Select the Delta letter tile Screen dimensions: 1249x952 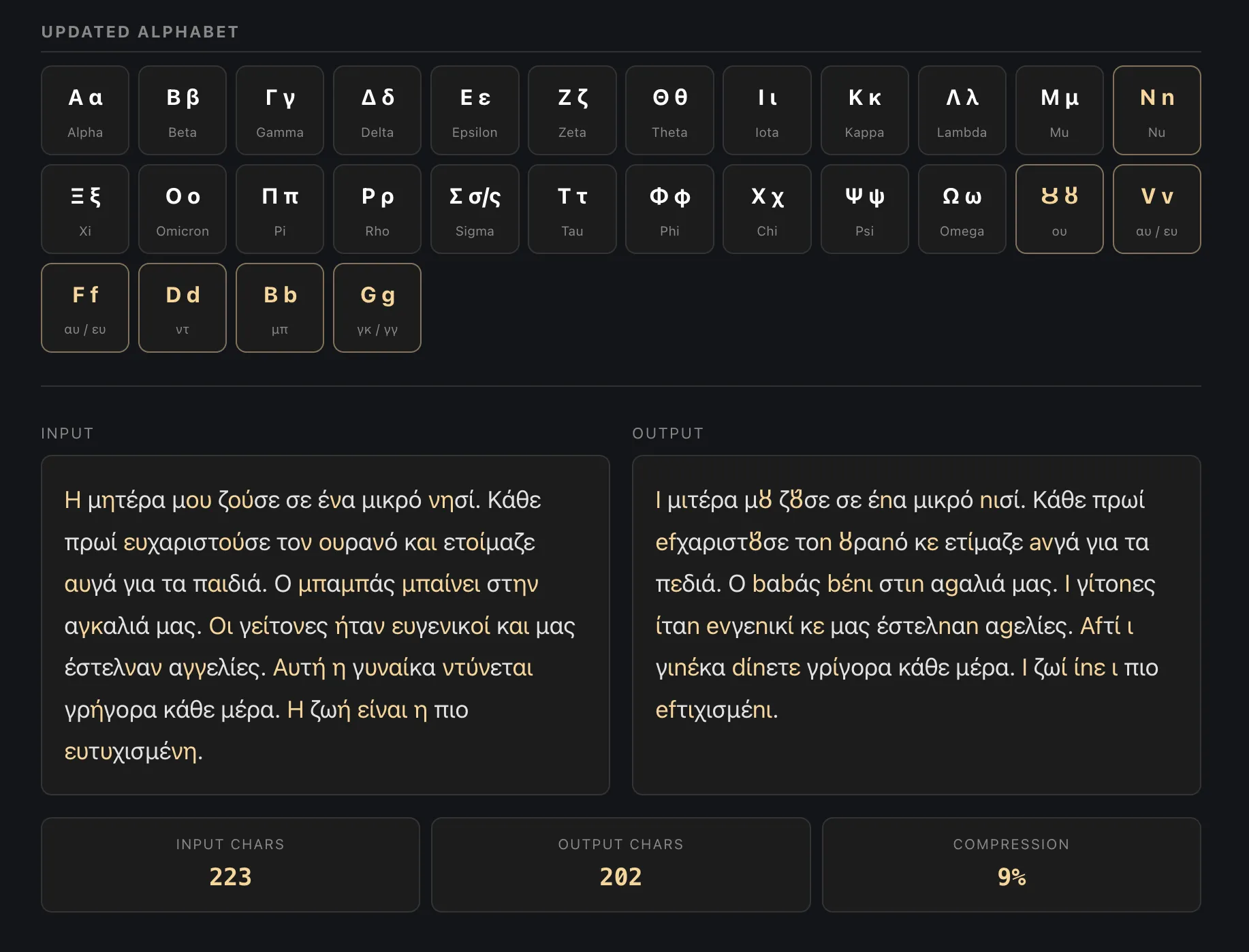(377, 110)
